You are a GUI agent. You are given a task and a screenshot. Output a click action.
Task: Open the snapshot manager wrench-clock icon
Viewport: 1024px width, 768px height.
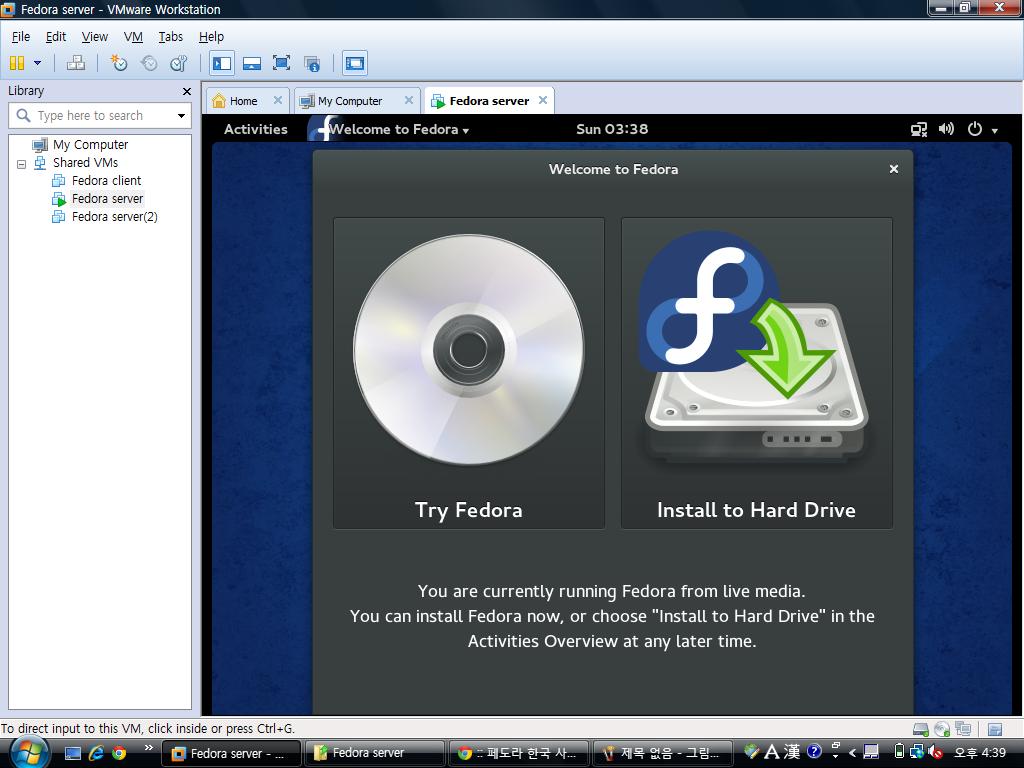178,63
